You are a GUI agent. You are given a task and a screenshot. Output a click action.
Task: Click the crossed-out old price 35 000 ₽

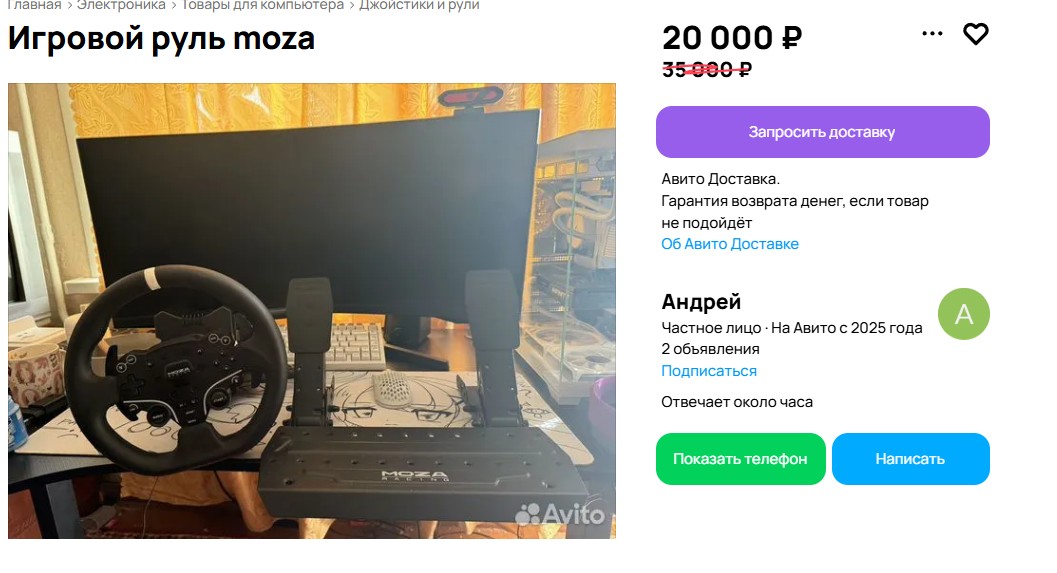(706, 69)
